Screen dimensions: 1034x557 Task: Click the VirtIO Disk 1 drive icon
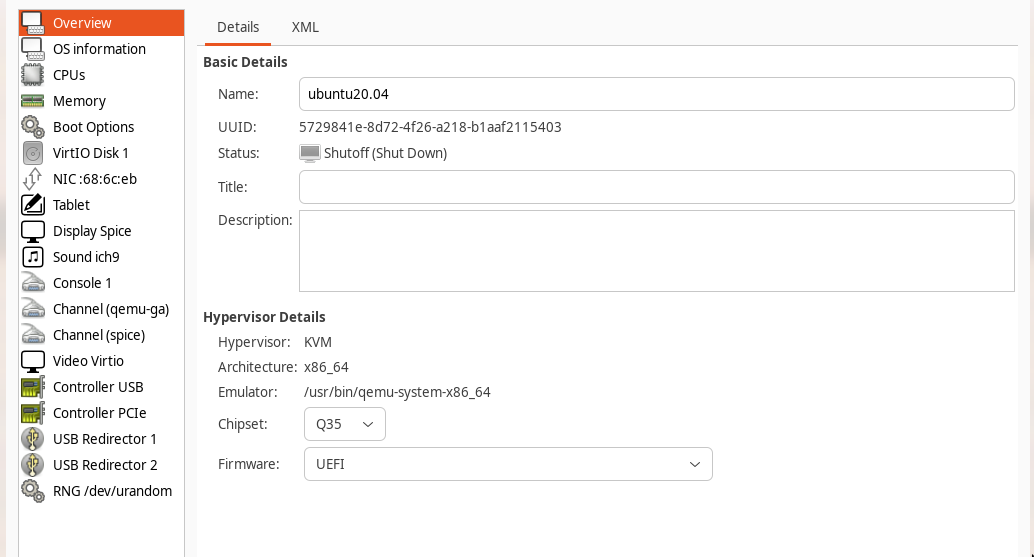tap(33, 153)
